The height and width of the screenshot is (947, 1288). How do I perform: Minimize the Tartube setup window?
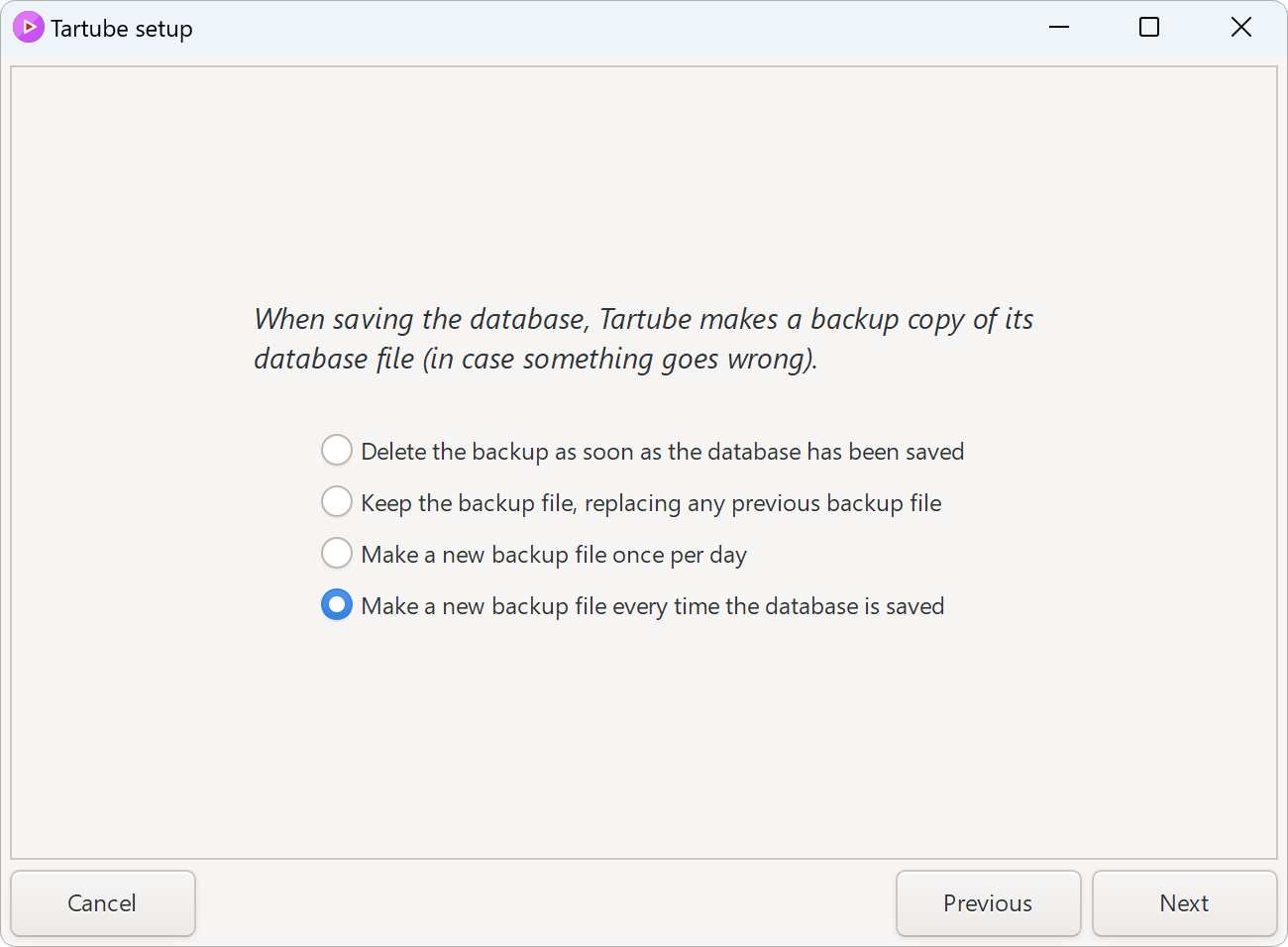pyautogui.click(x=1059, y=27)
